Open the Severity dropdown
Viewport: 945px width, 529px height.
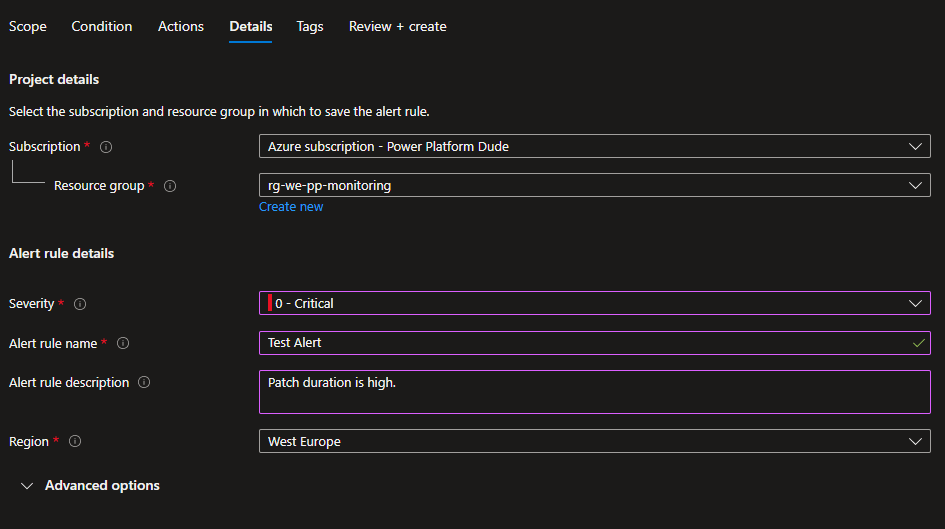click(x=594, y=303)
